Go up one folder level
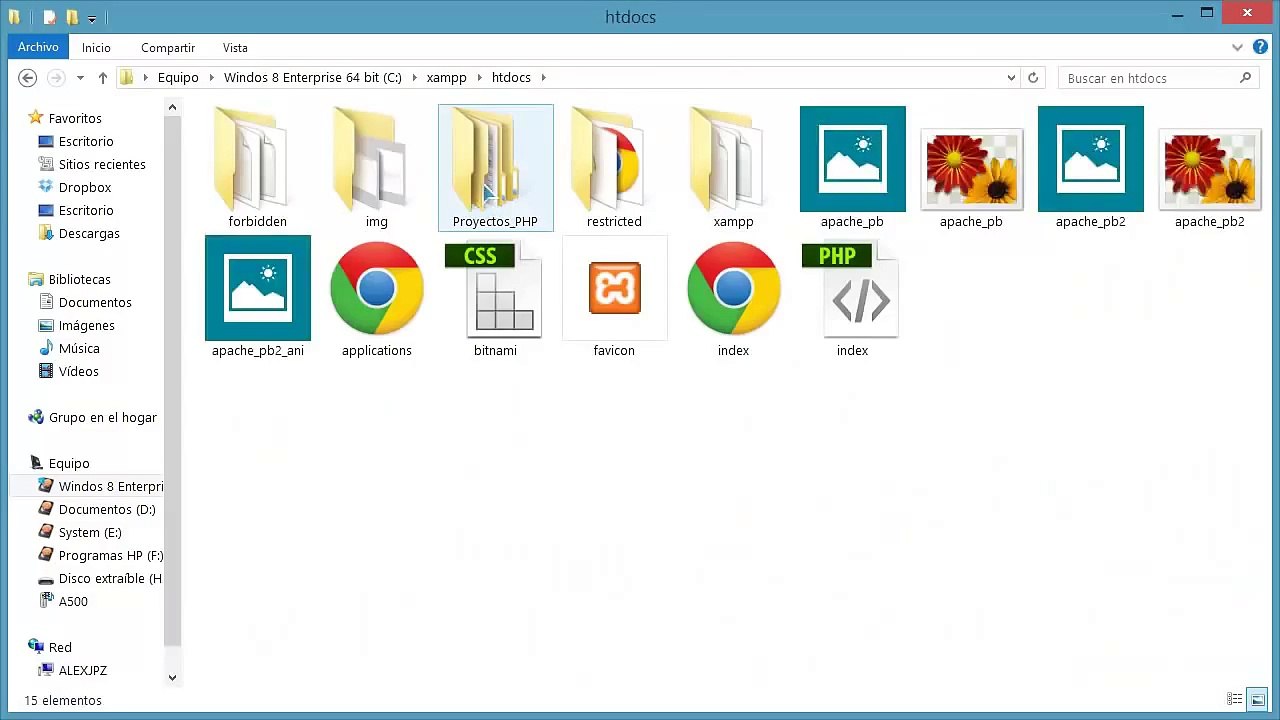Viewport: 1280px width, 720px height. pos(102,78)
